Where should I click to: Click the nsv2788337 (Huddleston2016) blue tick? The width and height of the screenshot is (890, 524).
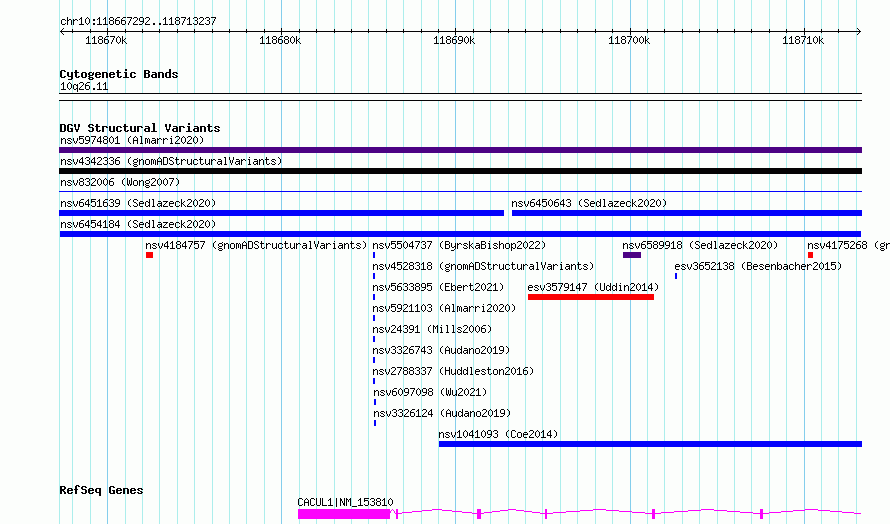374,381
